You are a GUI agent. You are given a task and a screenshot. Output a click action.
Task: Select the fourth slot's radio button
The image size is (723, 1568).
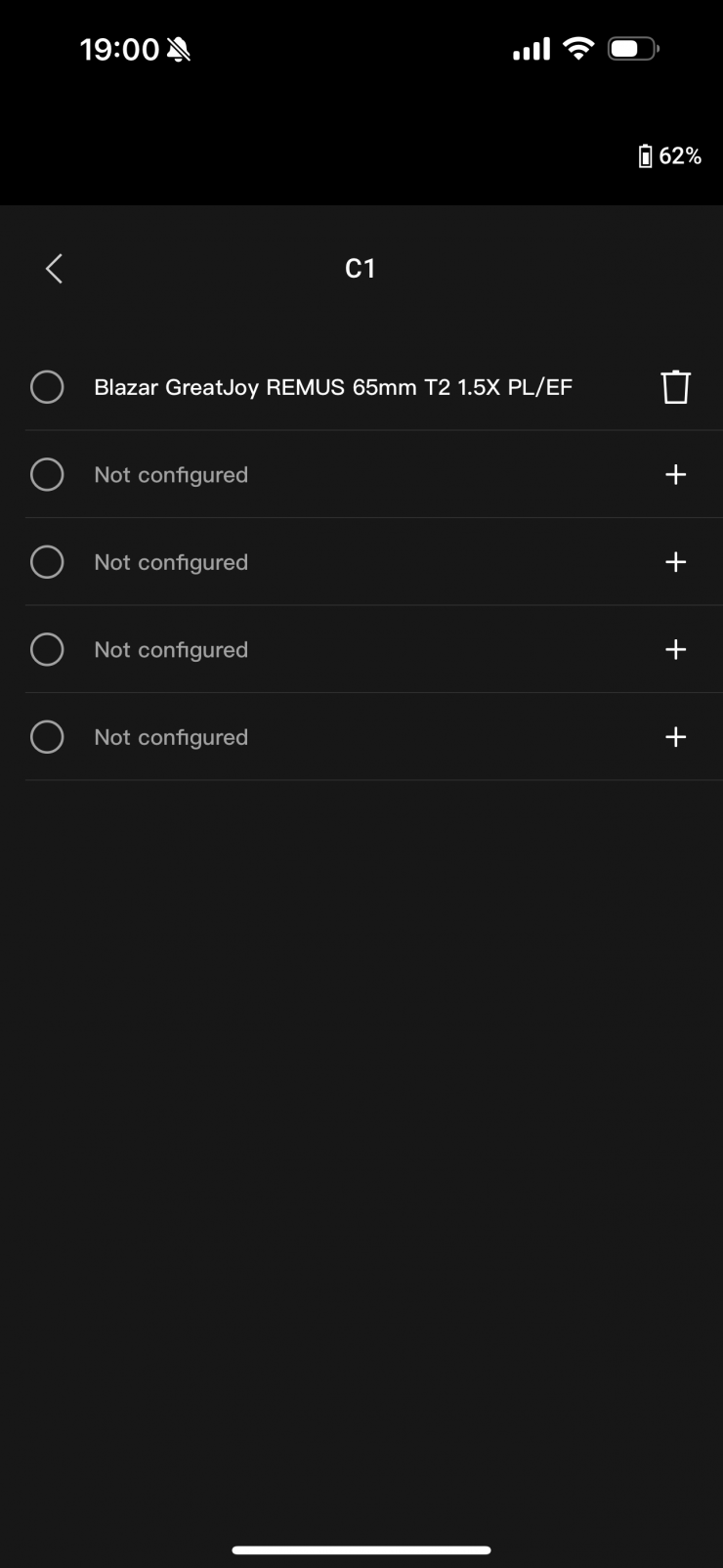coord(47,650)
